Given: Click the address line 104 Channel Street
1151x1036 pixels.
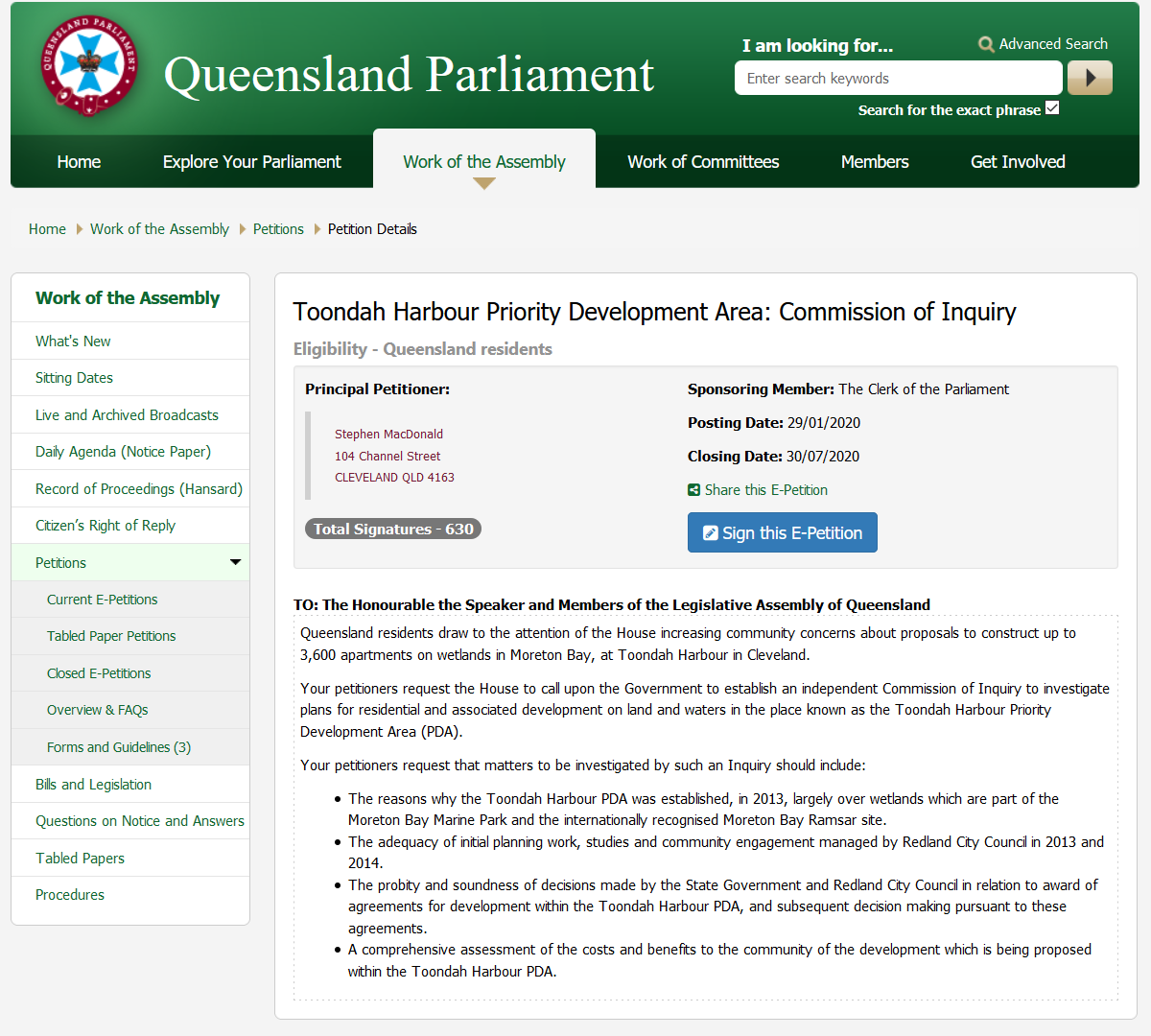Looking at the screenshot, I should (x=388, y=457).
